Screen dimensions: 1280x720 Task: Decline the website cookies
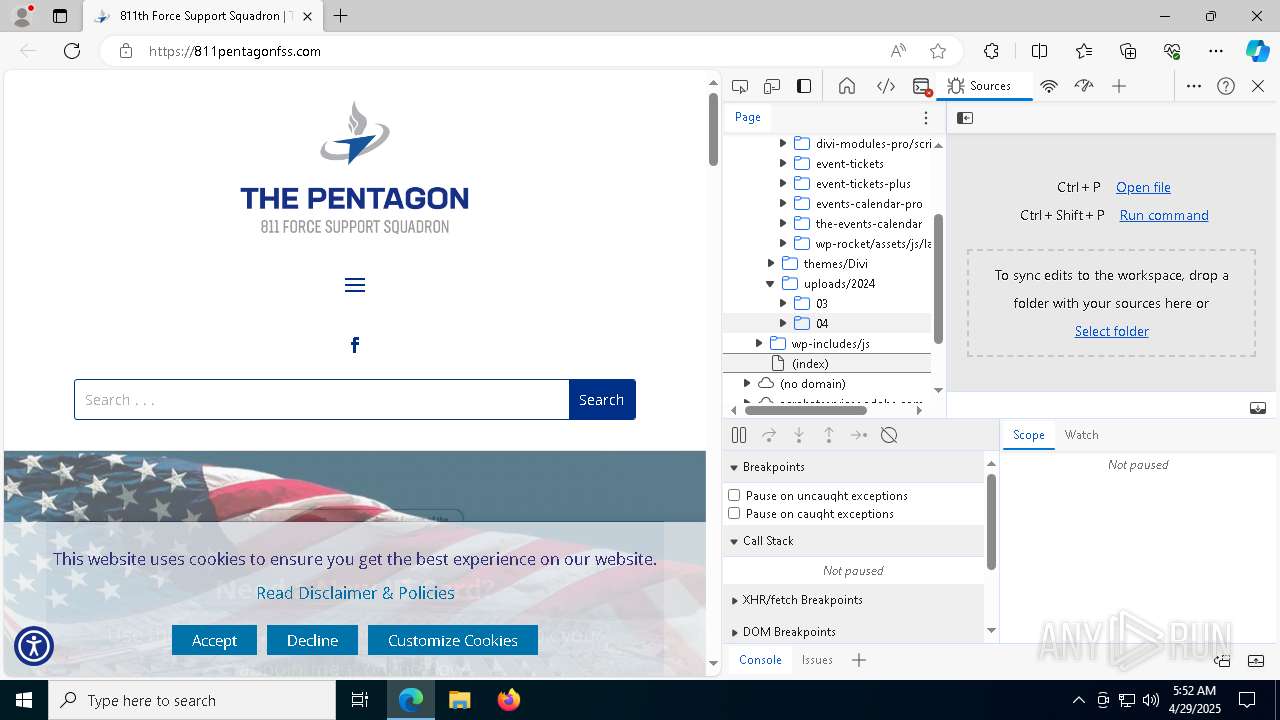312,640
